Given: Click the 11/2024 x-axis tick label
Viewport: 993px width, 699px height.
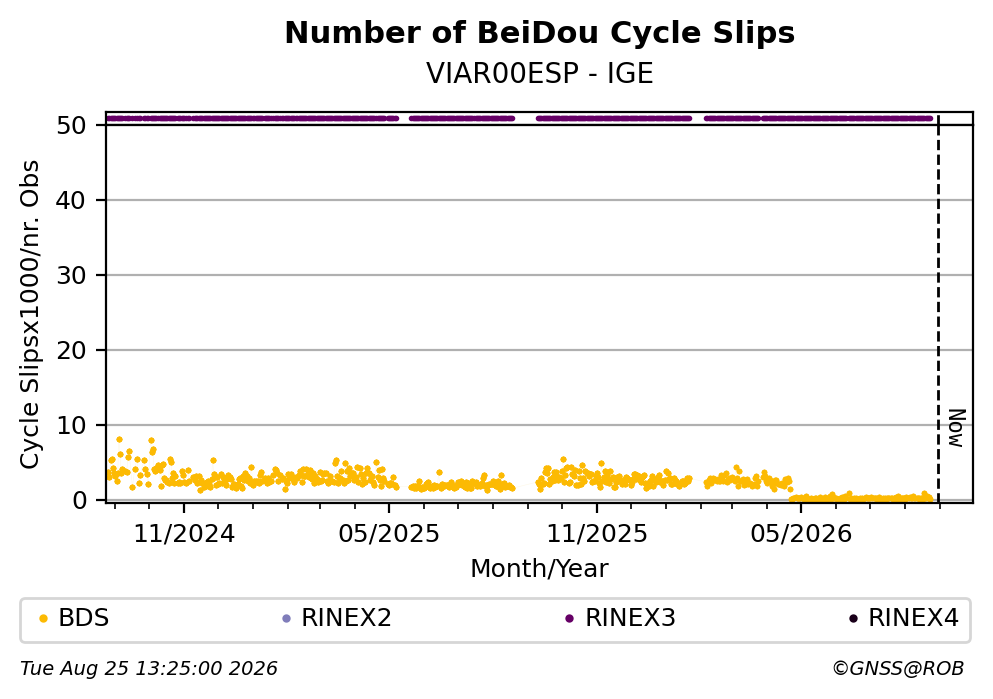Looking at the screenshot, I should tap(184, 534).
